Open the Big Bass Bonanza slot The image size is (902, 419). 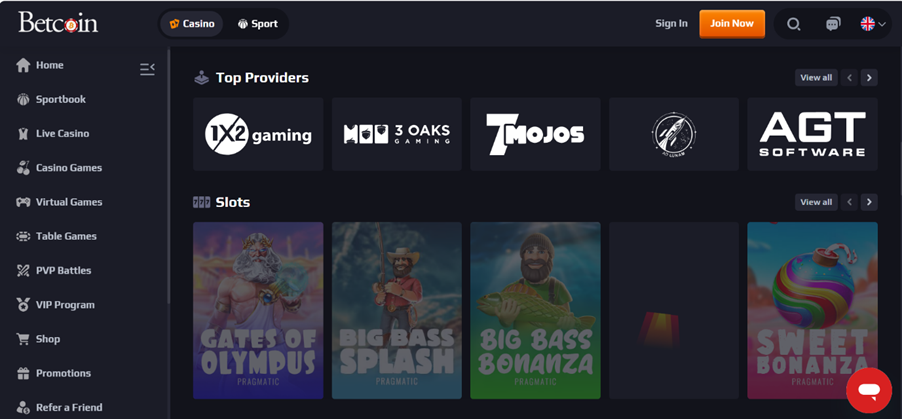coord(536,311)
